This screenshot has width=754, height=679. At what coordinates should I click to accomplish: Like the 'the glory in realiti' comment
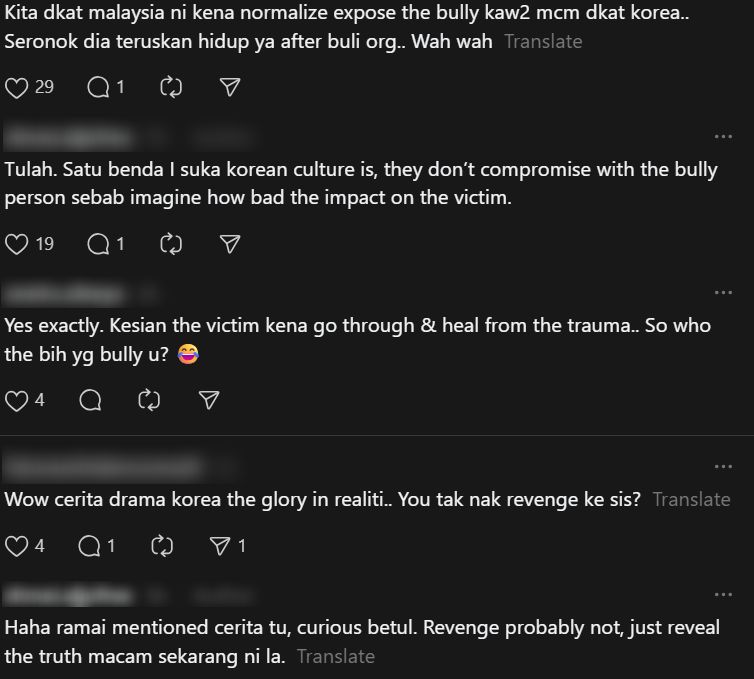(x=16, y=546)
